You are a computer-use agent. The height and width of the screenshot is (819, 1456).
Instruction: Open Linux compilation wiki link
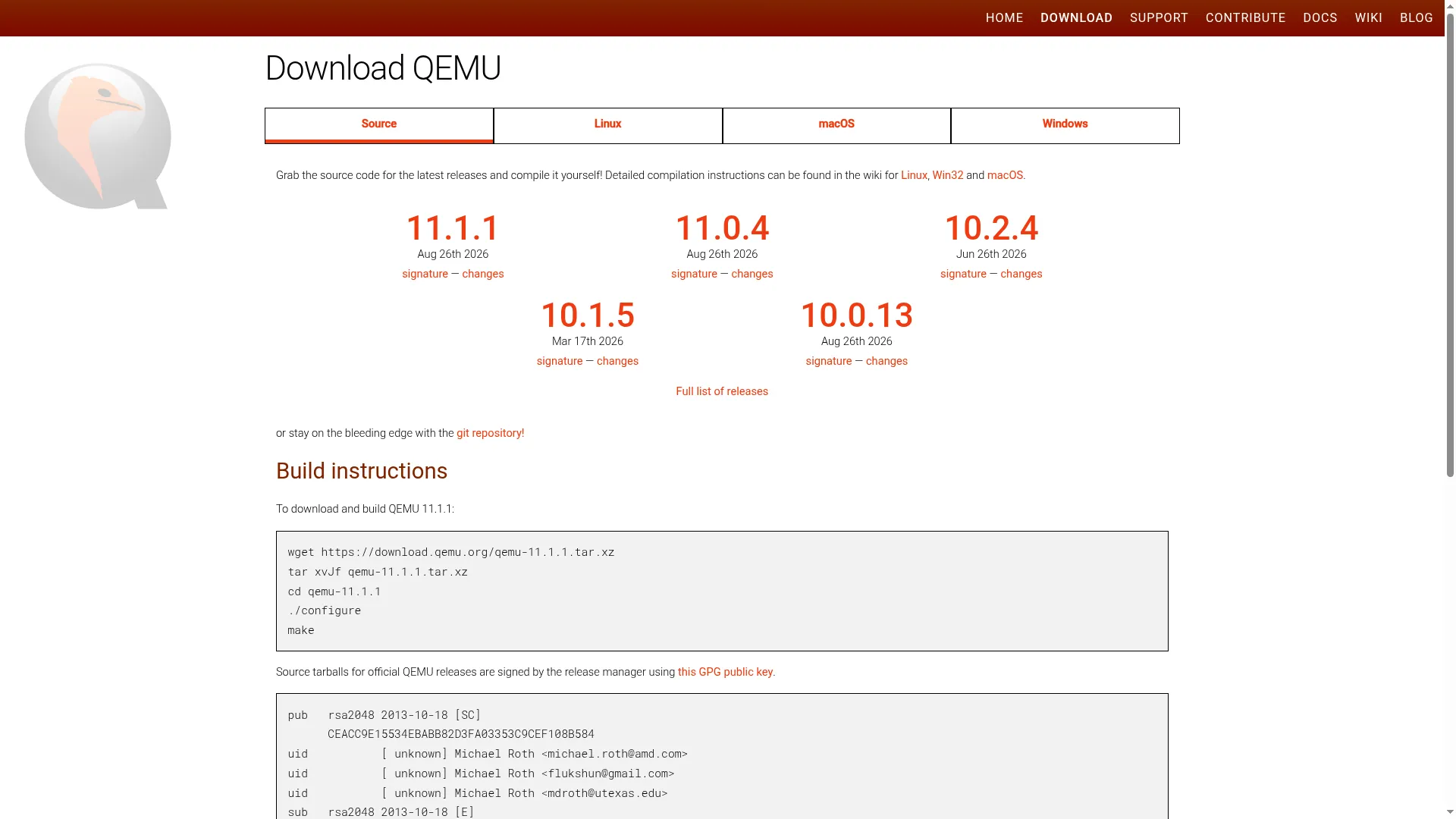914,175
